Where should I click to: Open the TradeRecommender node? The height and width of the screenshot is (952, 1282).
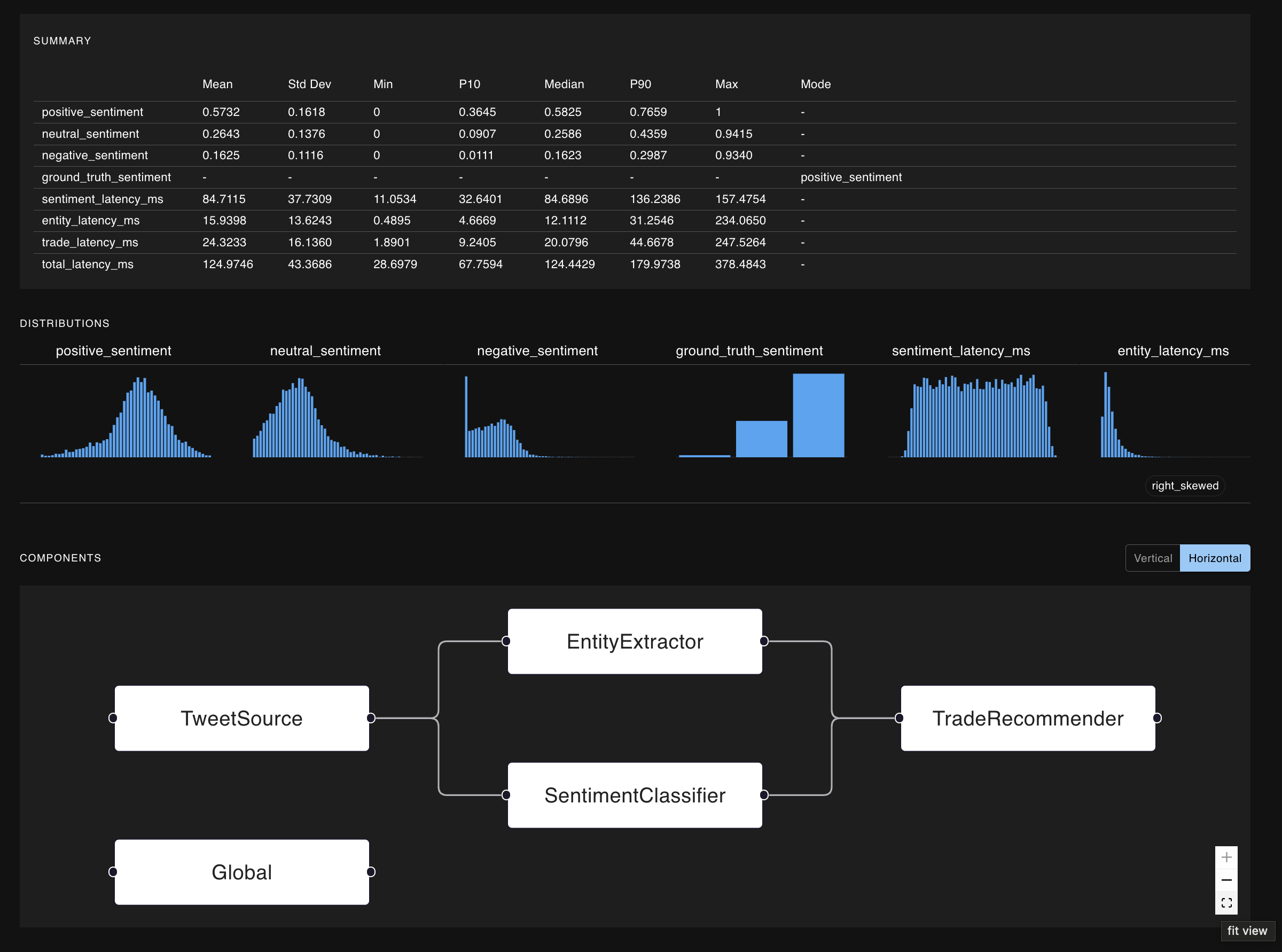(1027, 719)
